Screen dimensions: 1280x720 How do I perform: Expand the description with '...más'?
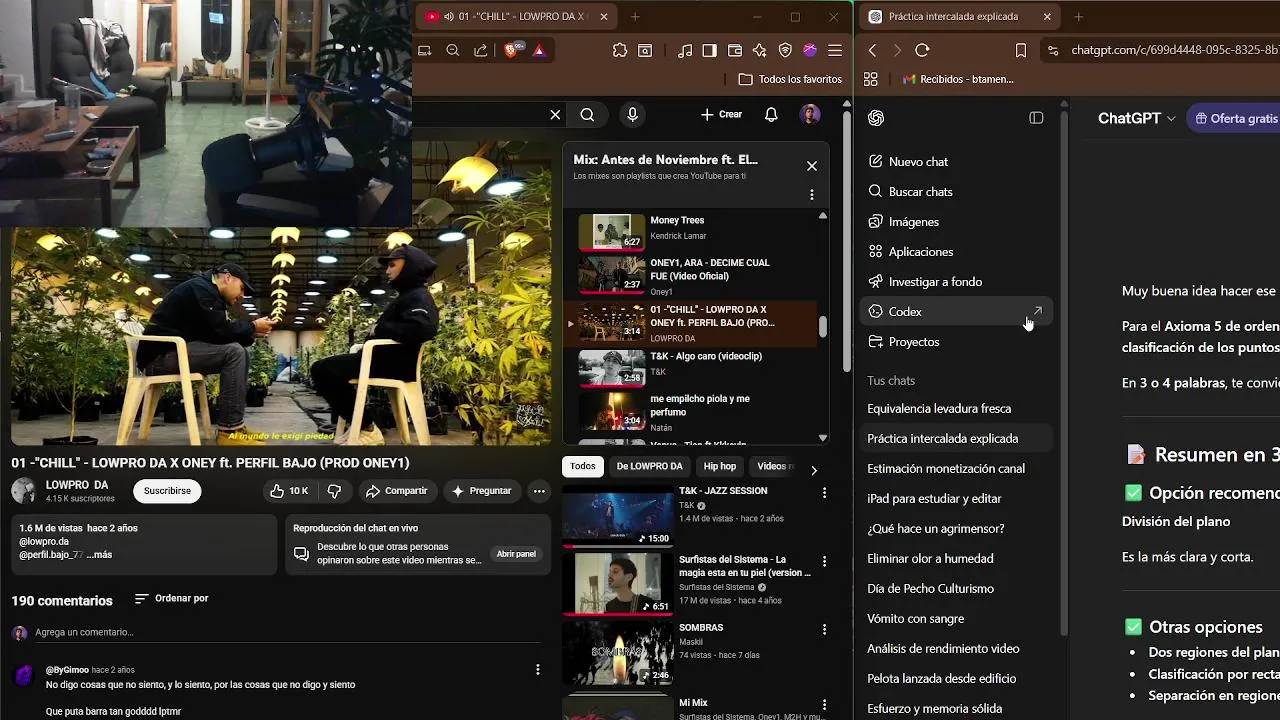pyautogui.click(x=100, y=555)
